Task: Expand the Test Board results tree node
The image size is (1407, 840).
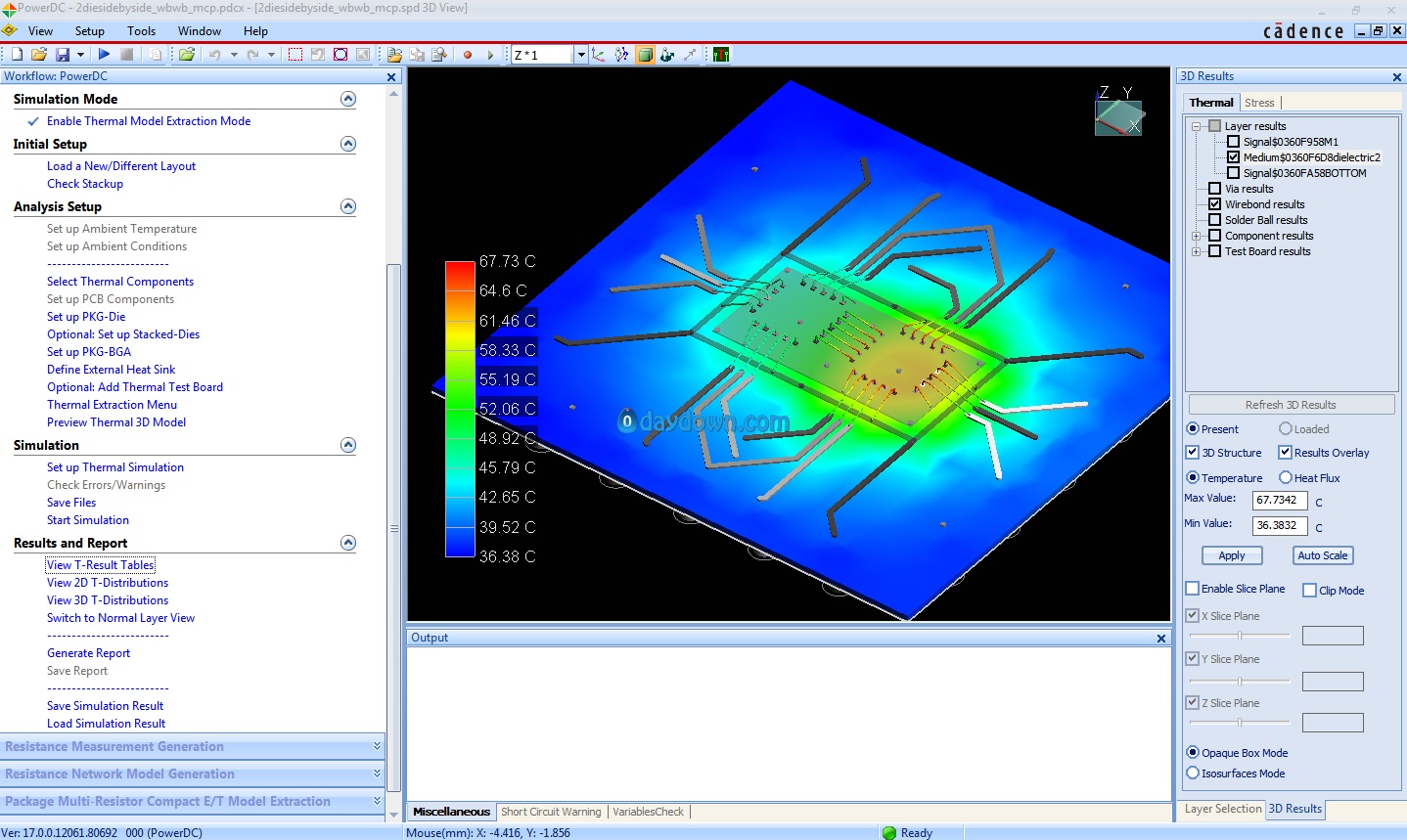Action: point(1197,251)
